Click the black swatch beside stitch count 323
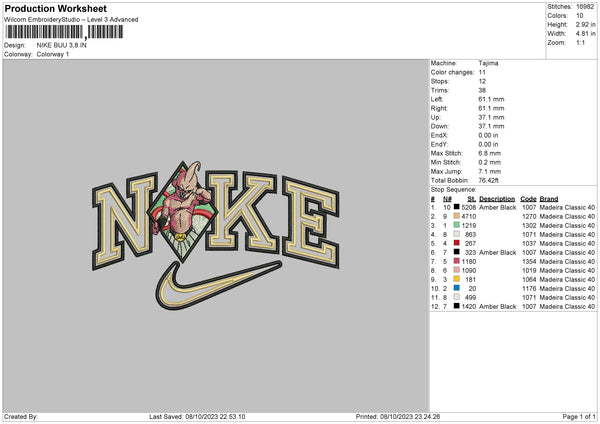Screen dimensions: 600x424 (457, 252)
